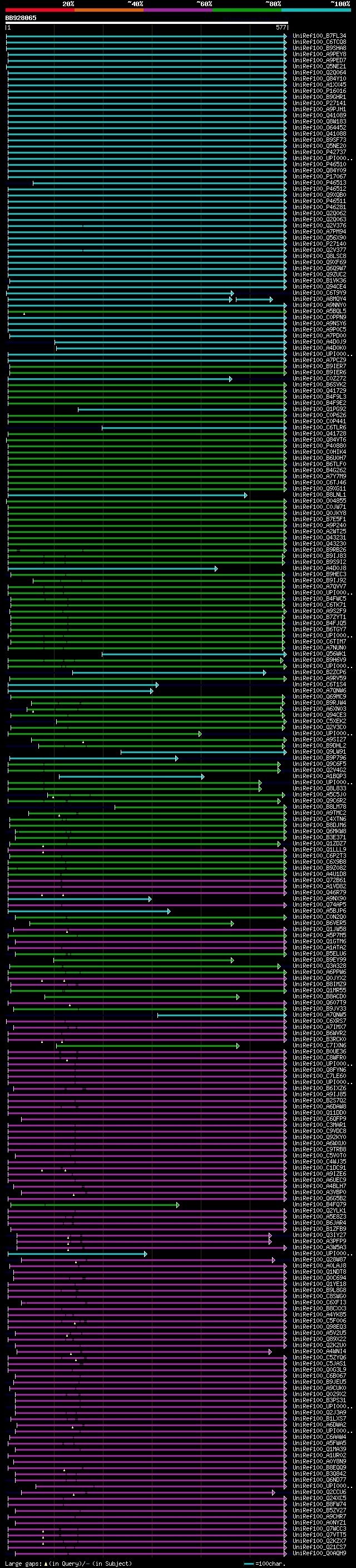Select hit label UniRef100_Q9XG11
The height and width of the screenshot is (1568, 356).
pyautogui.click(x=319, y=489)
